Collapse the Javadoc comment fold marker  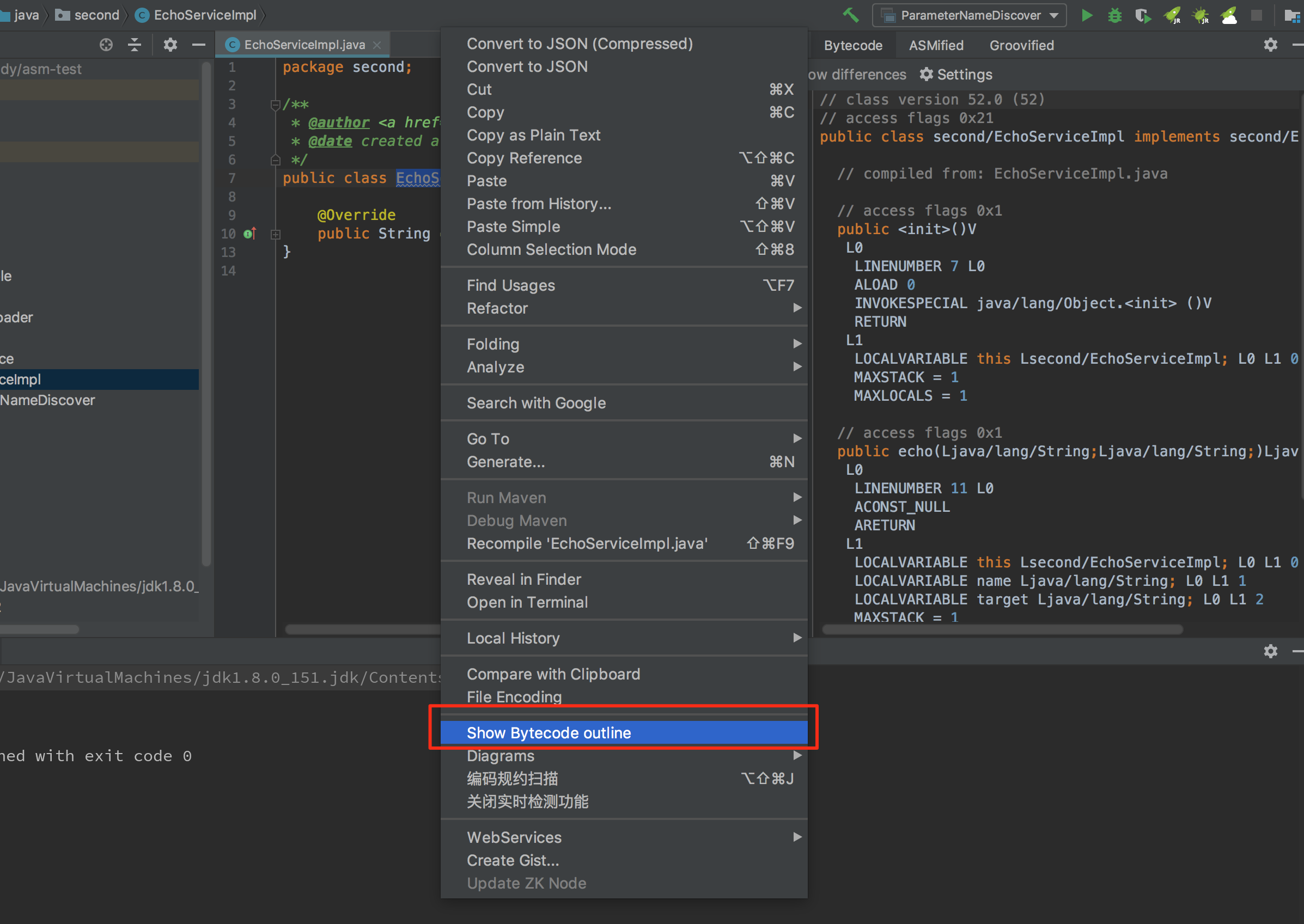click(276, 105)
